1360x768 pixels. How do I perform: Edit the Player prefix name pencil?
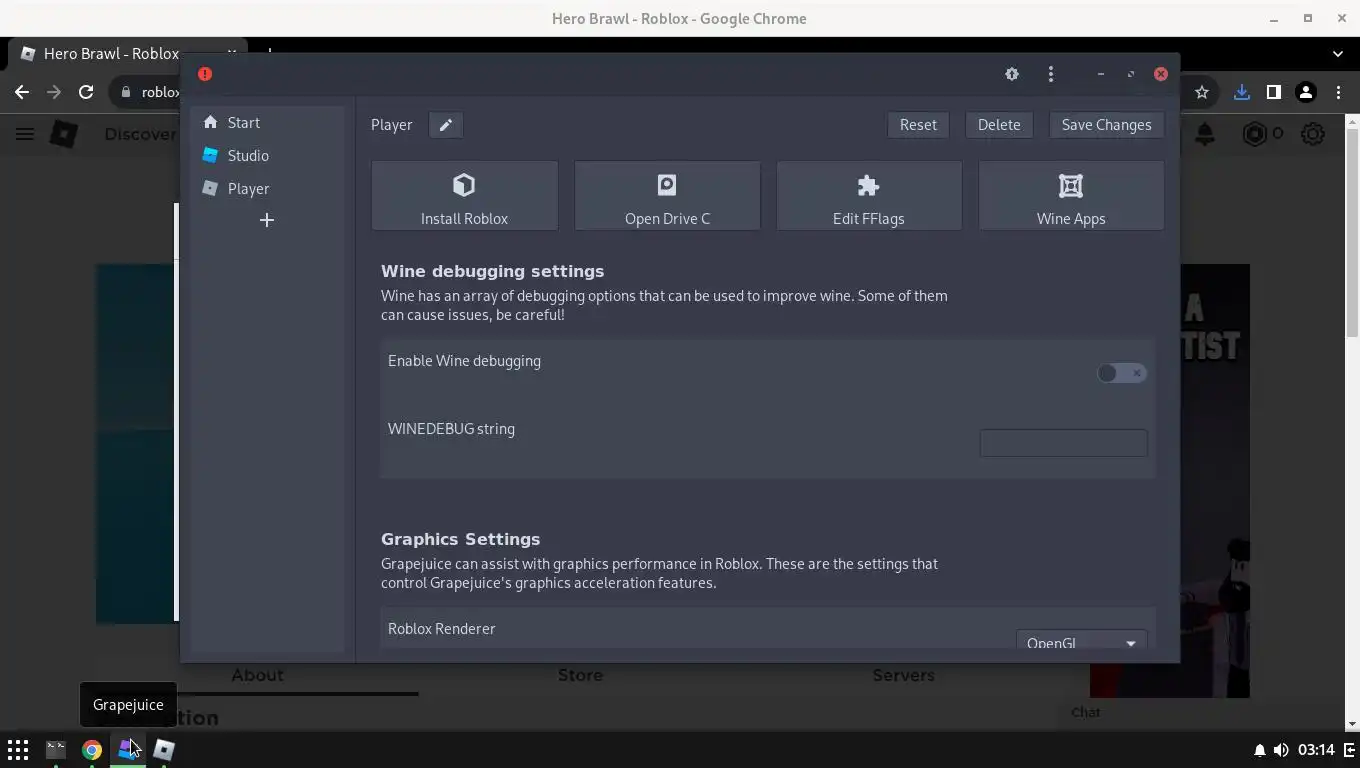(445, 125)
